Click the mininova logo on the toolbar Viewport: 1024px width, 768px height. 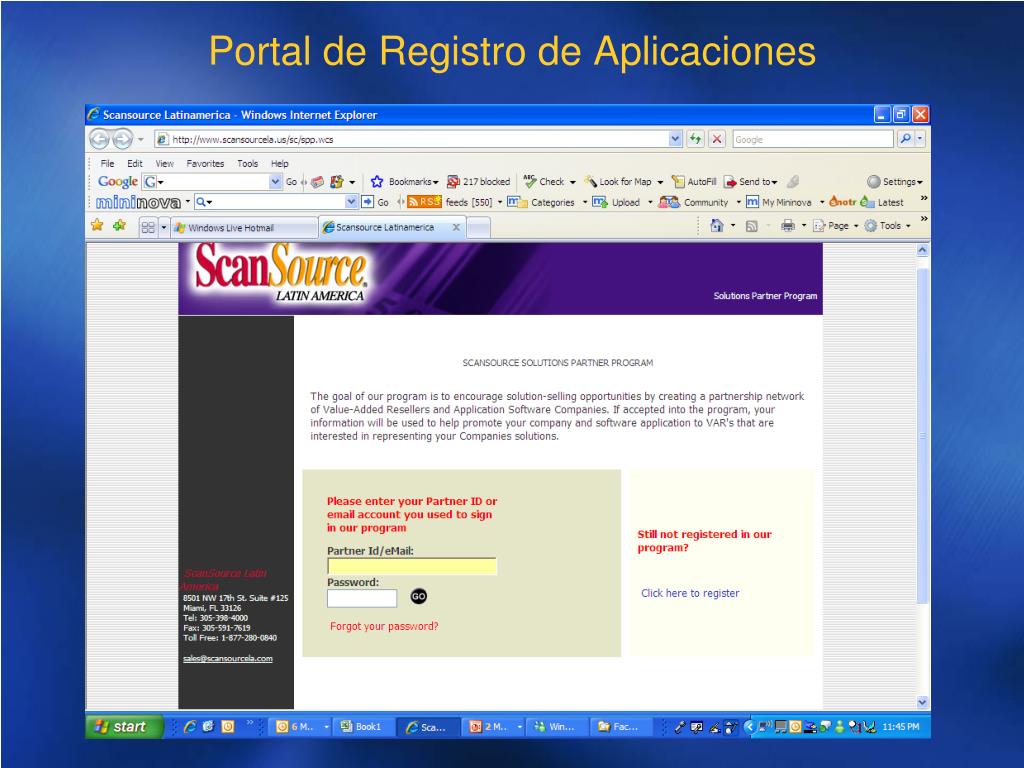(x=138, y=202)
